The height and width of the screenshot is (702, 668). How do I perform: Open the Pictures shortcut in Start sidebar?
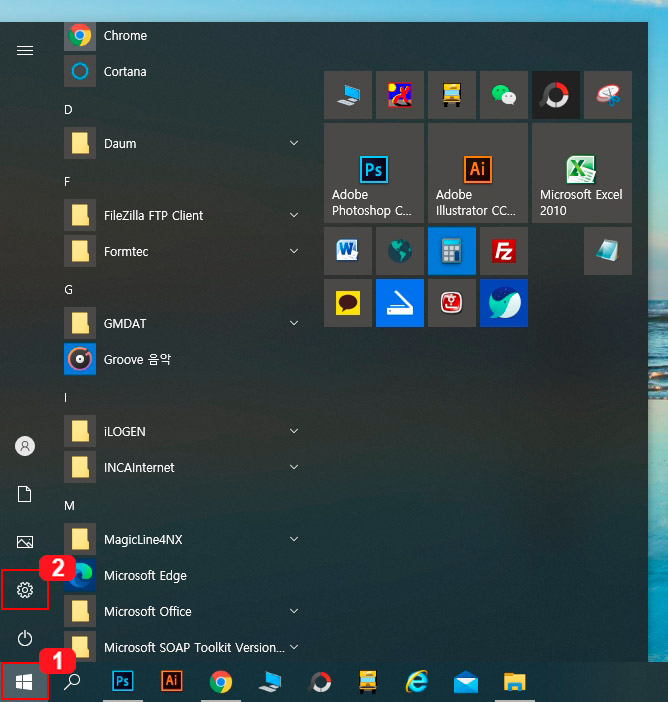click(25, 542)
